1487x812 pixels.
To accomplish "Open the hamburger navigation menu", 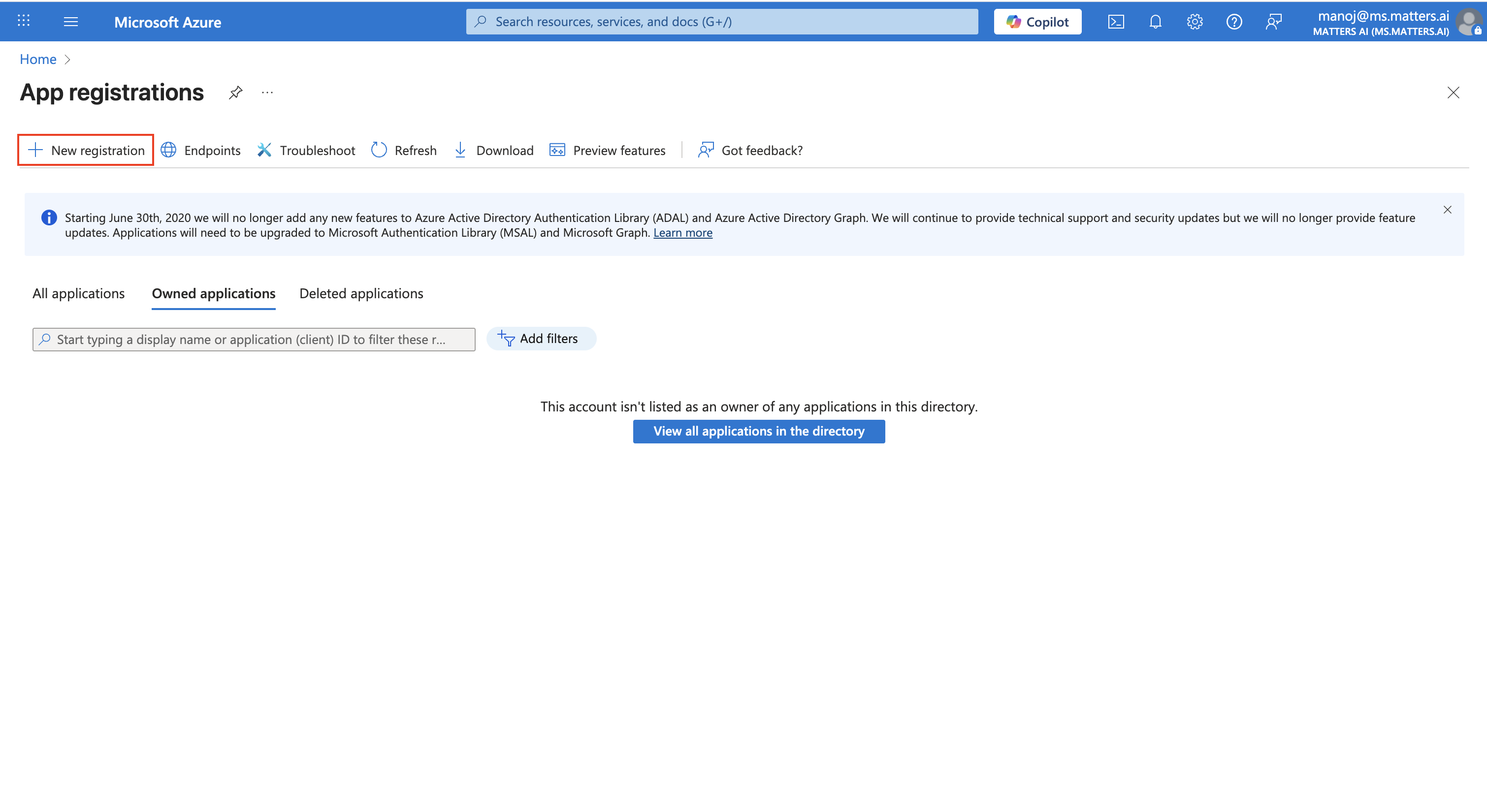I will click(70, 21).
